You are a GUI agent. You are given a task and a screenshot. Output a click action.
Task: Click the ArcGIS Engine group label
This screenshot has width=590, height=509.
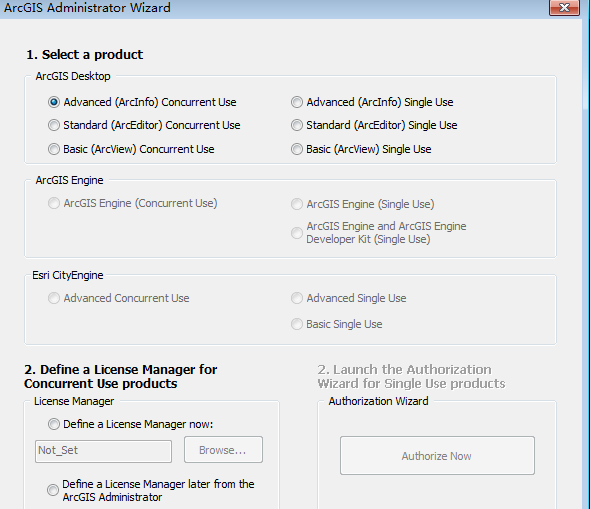point(69,180)
